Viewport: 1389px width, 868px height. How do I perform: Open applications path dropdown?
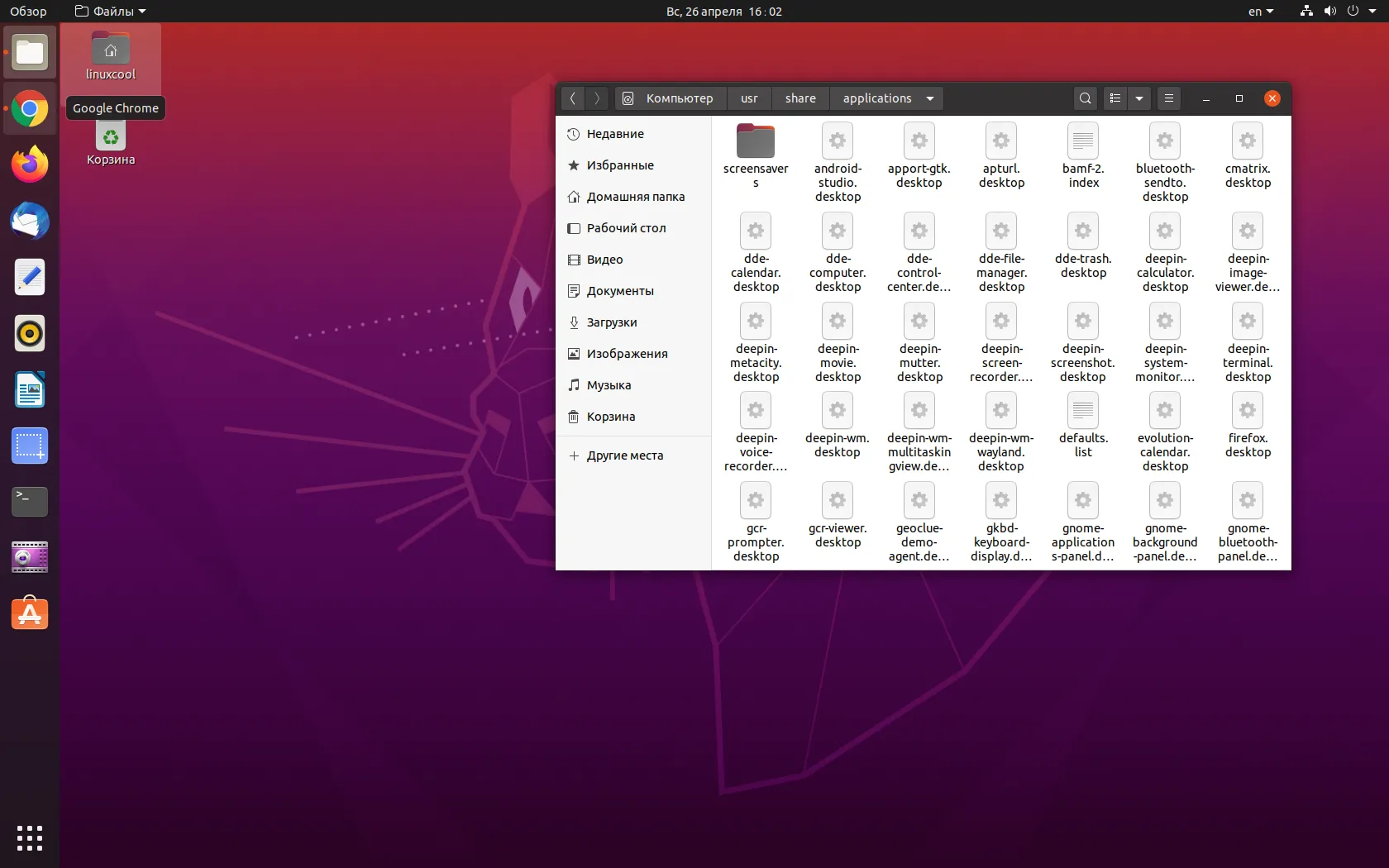coord(930,98)
